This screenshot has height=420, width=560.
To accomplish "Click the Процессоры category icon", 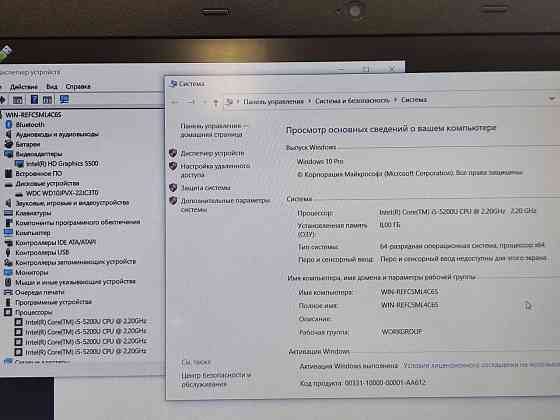I will tap(9, 312).
